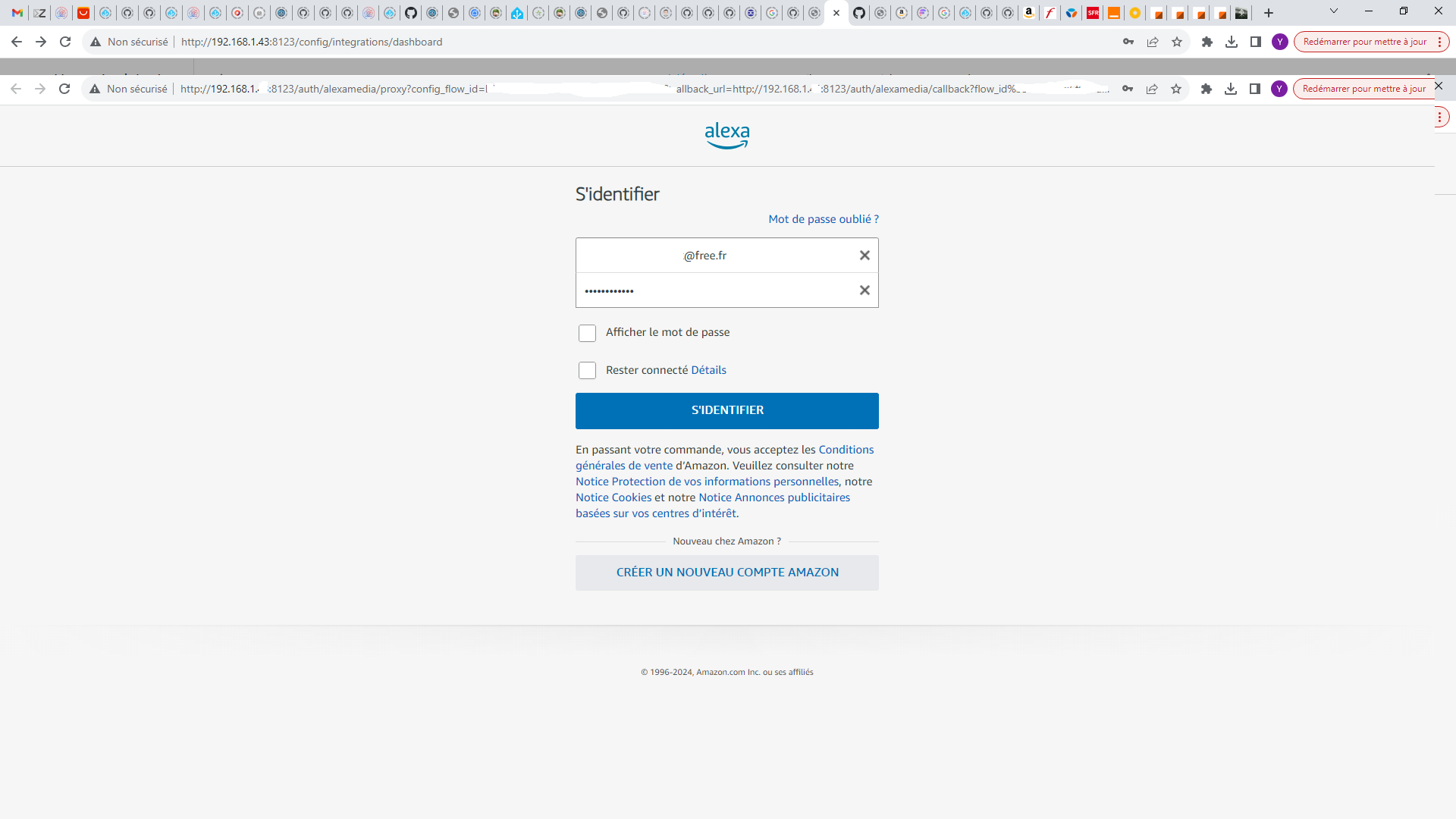Viewport: 1456px width, 819px height.
Task: Open Downloads icon in main window toolbar
Action: pos(1232,42)
